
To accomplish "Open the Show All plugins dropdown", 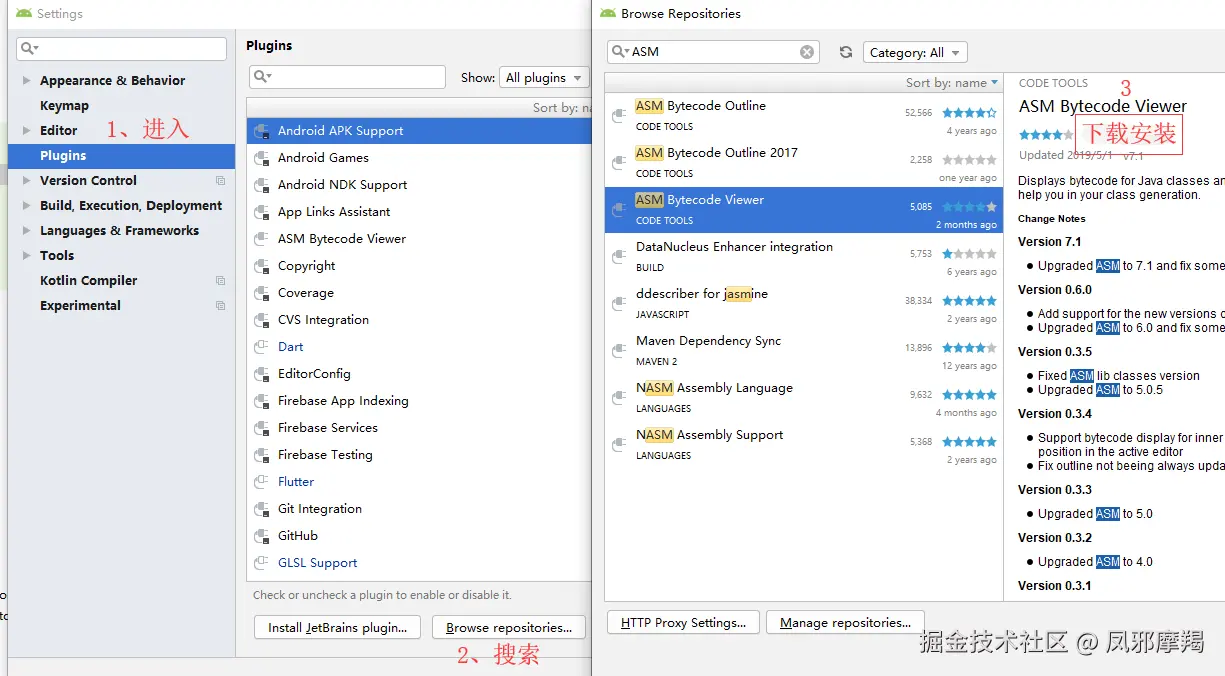I will tap(544, 78).
